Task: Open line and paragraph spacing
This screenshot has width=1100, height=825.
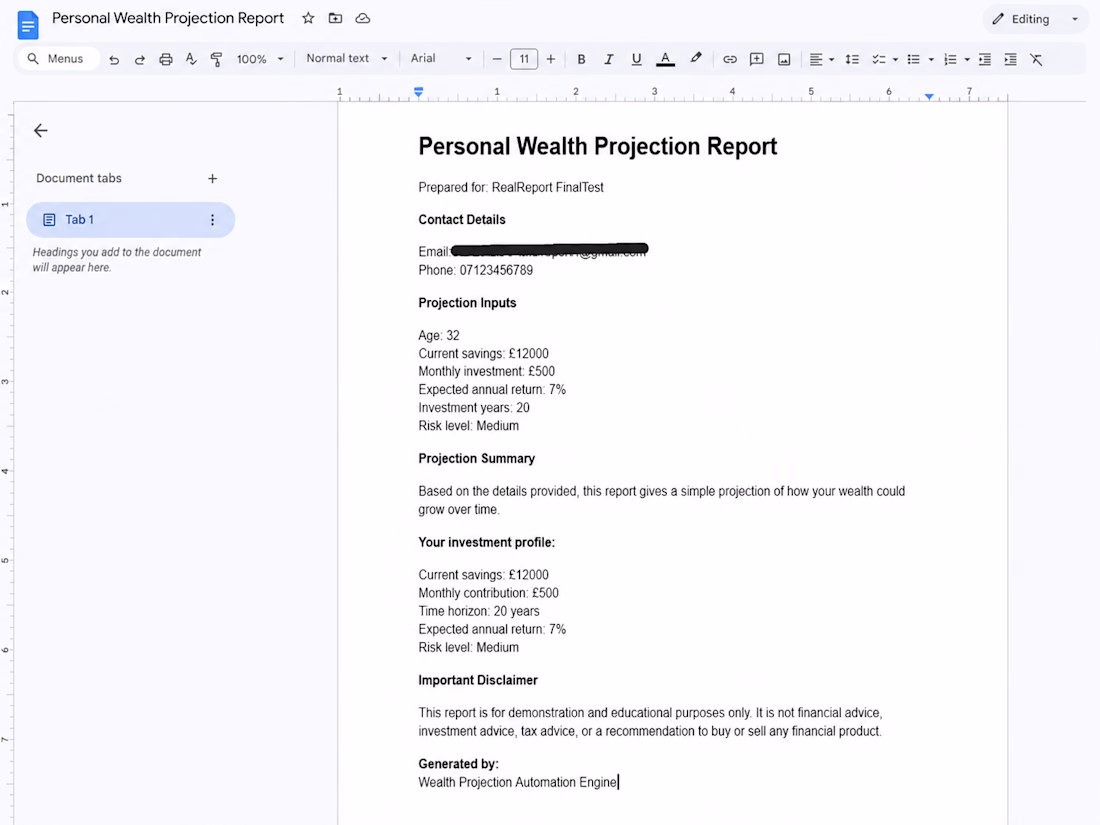Action: [x=852, y=60]
